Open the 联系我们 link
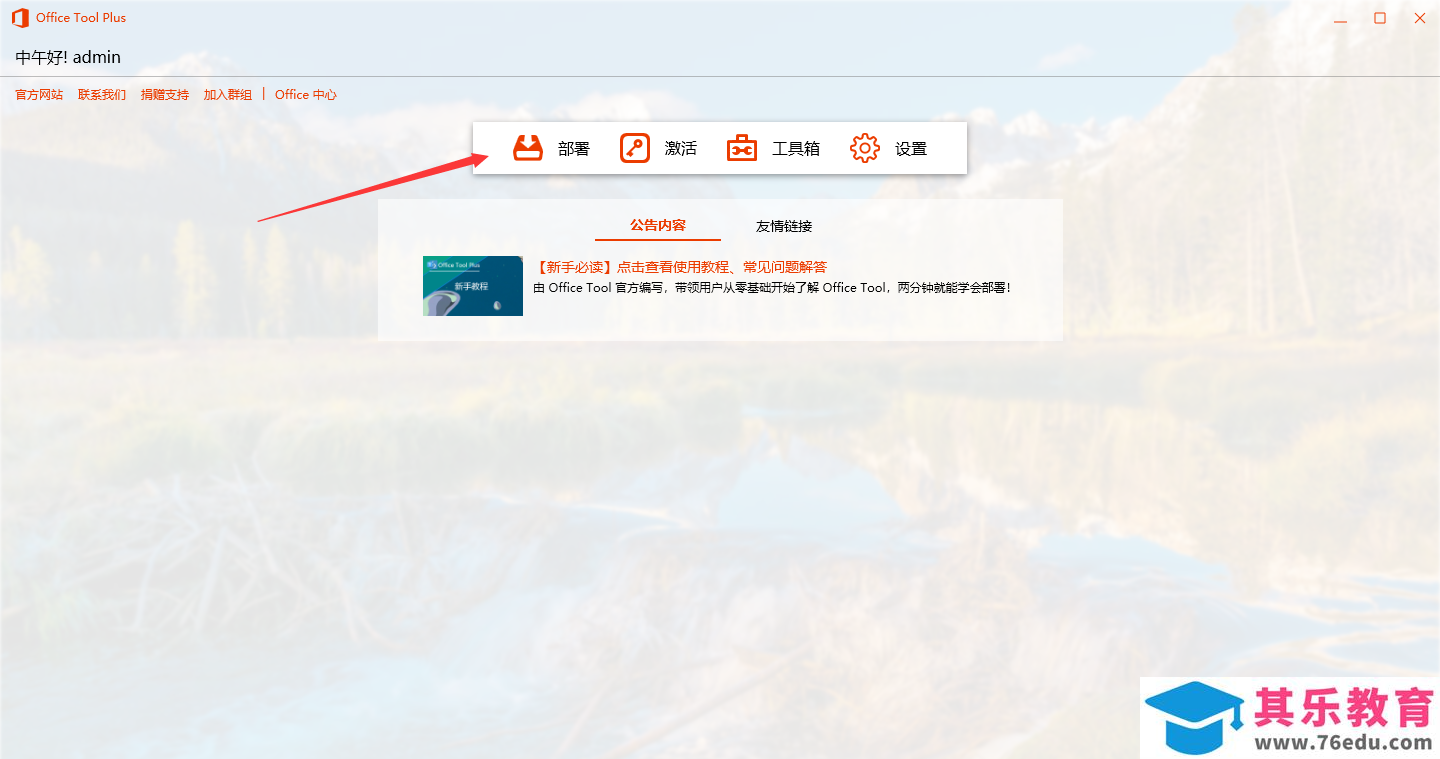 click(x=102, y=95)
